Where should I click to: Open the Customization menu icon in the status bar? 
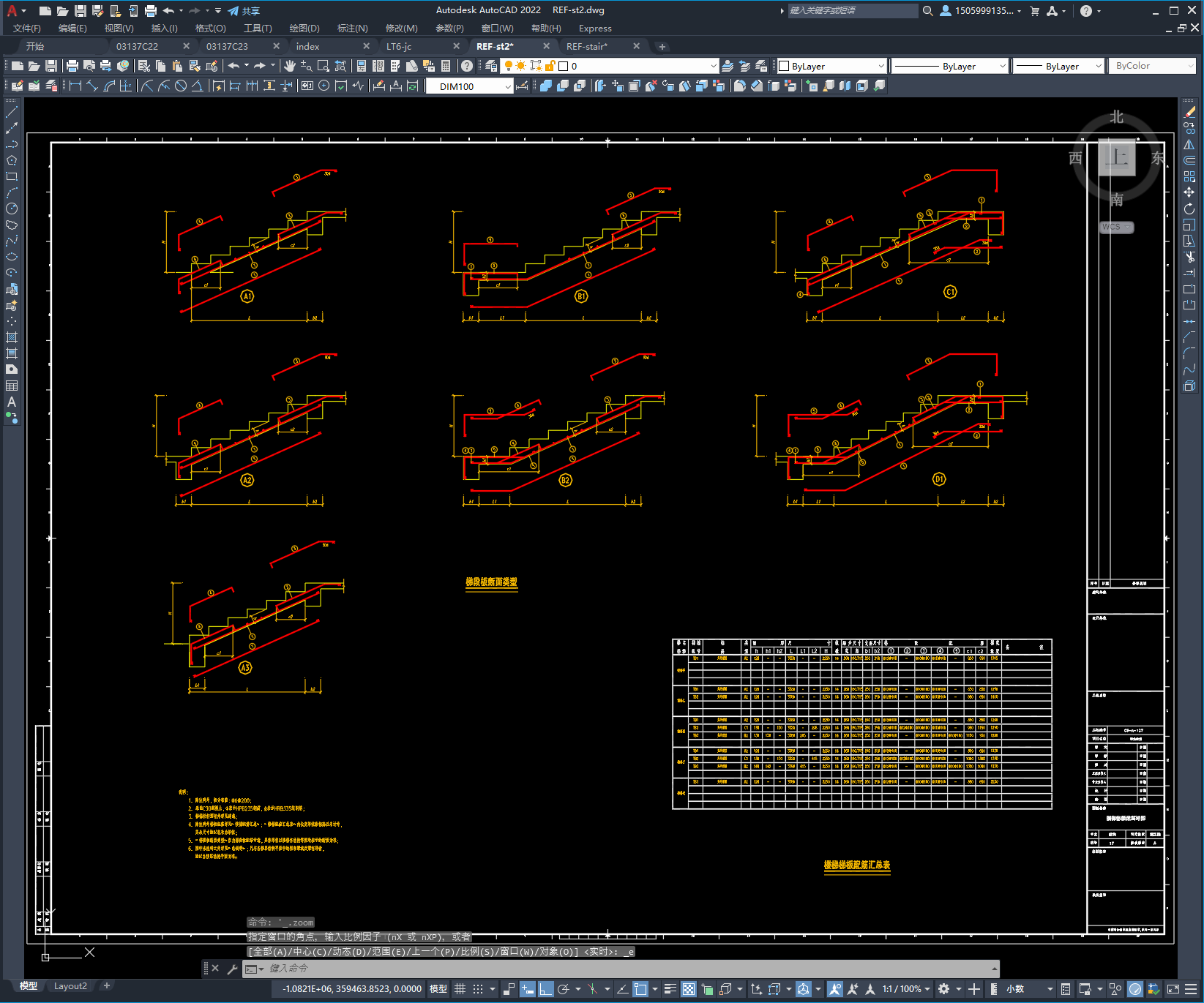[x=1192, y=989]
